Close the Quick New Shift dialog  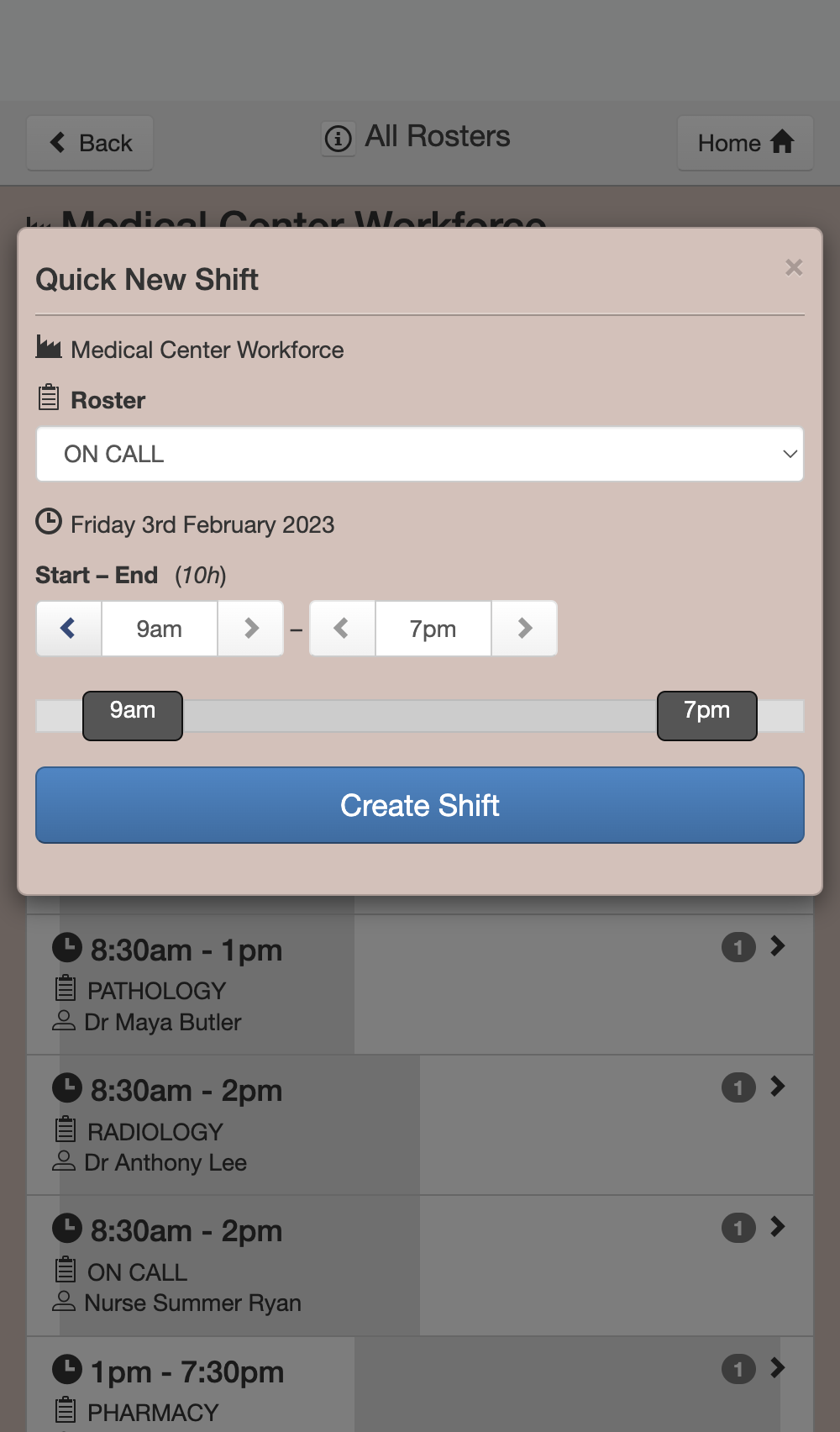click(794, 267)
